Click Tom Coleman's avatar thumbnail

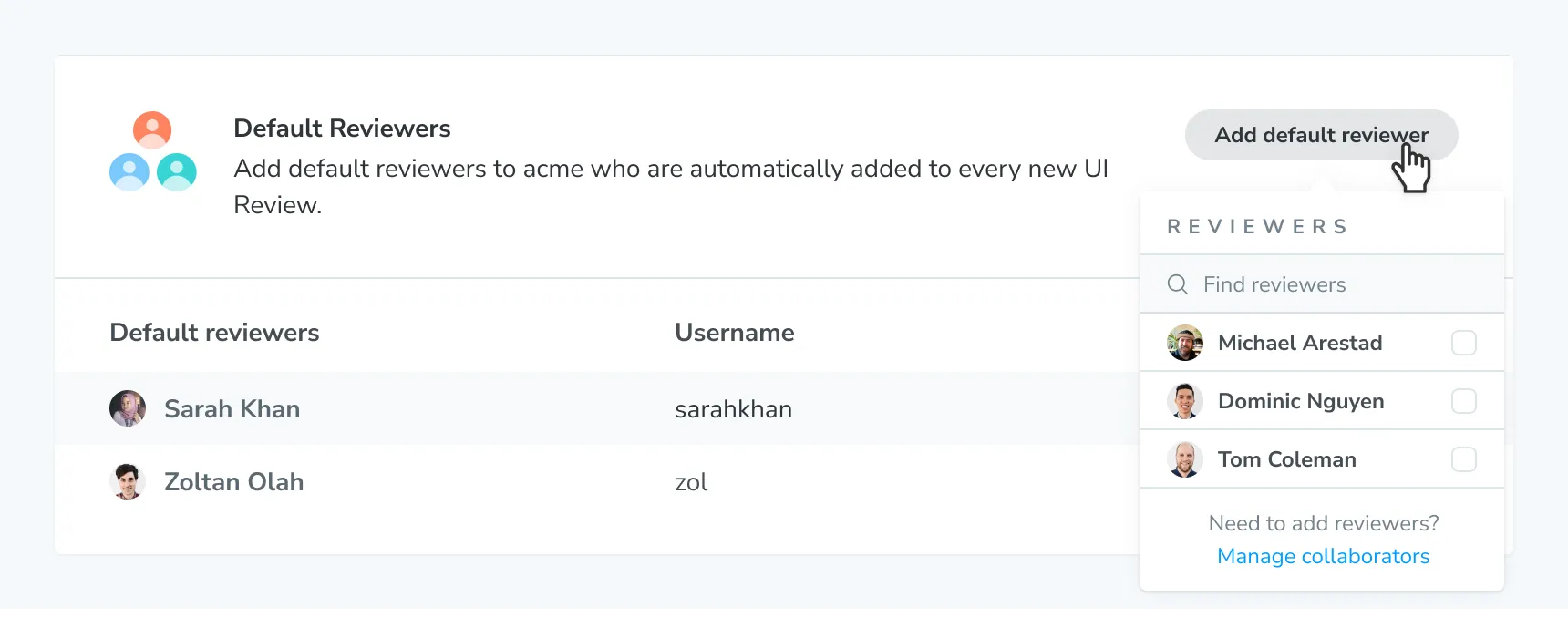[x=1185, y=459]
